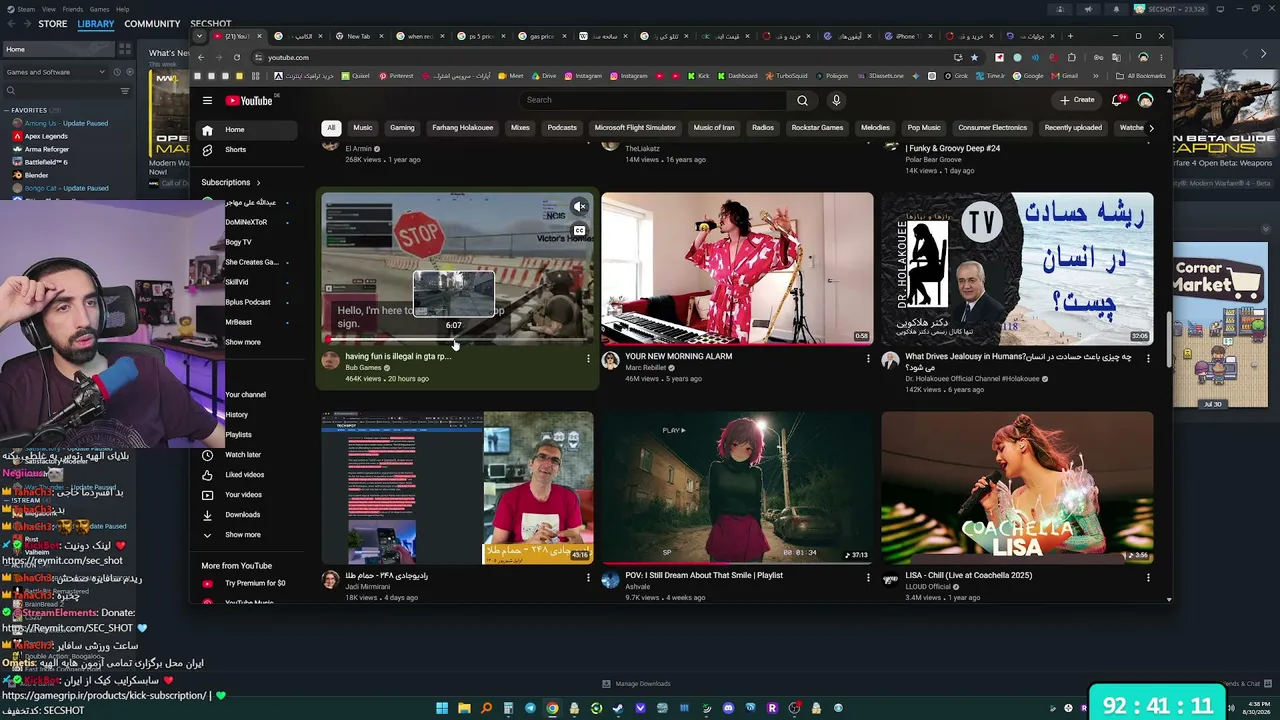The image size is (1280, 720).
Task: Select the 'Music' category chip
Action: (x=363, y=128)
